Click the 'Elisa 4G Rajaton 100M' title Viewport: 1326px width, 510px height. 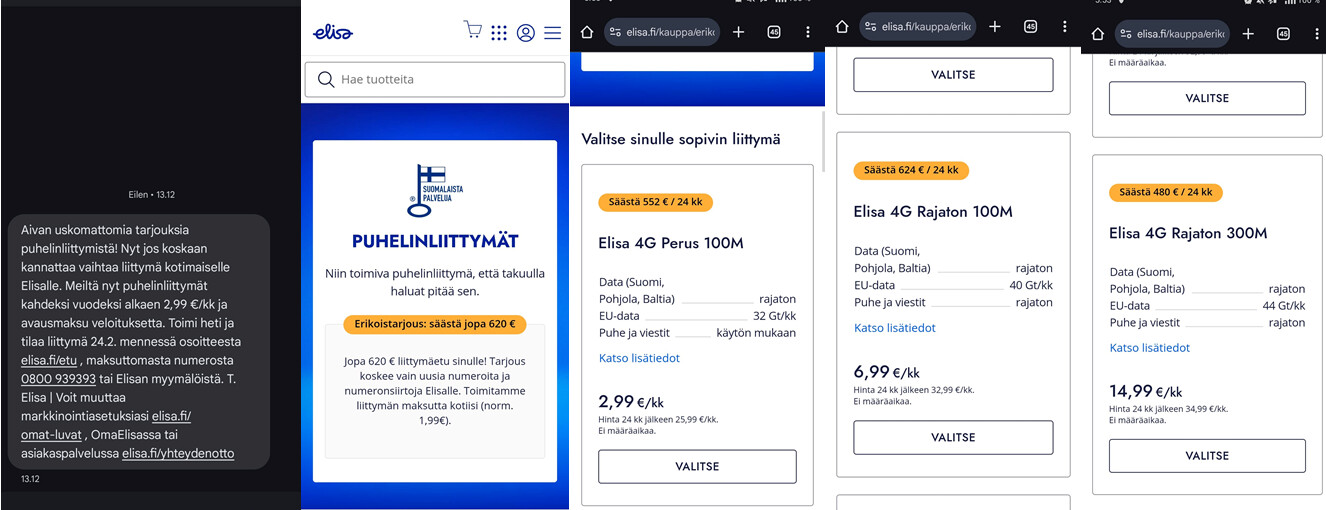coord(933,212)
